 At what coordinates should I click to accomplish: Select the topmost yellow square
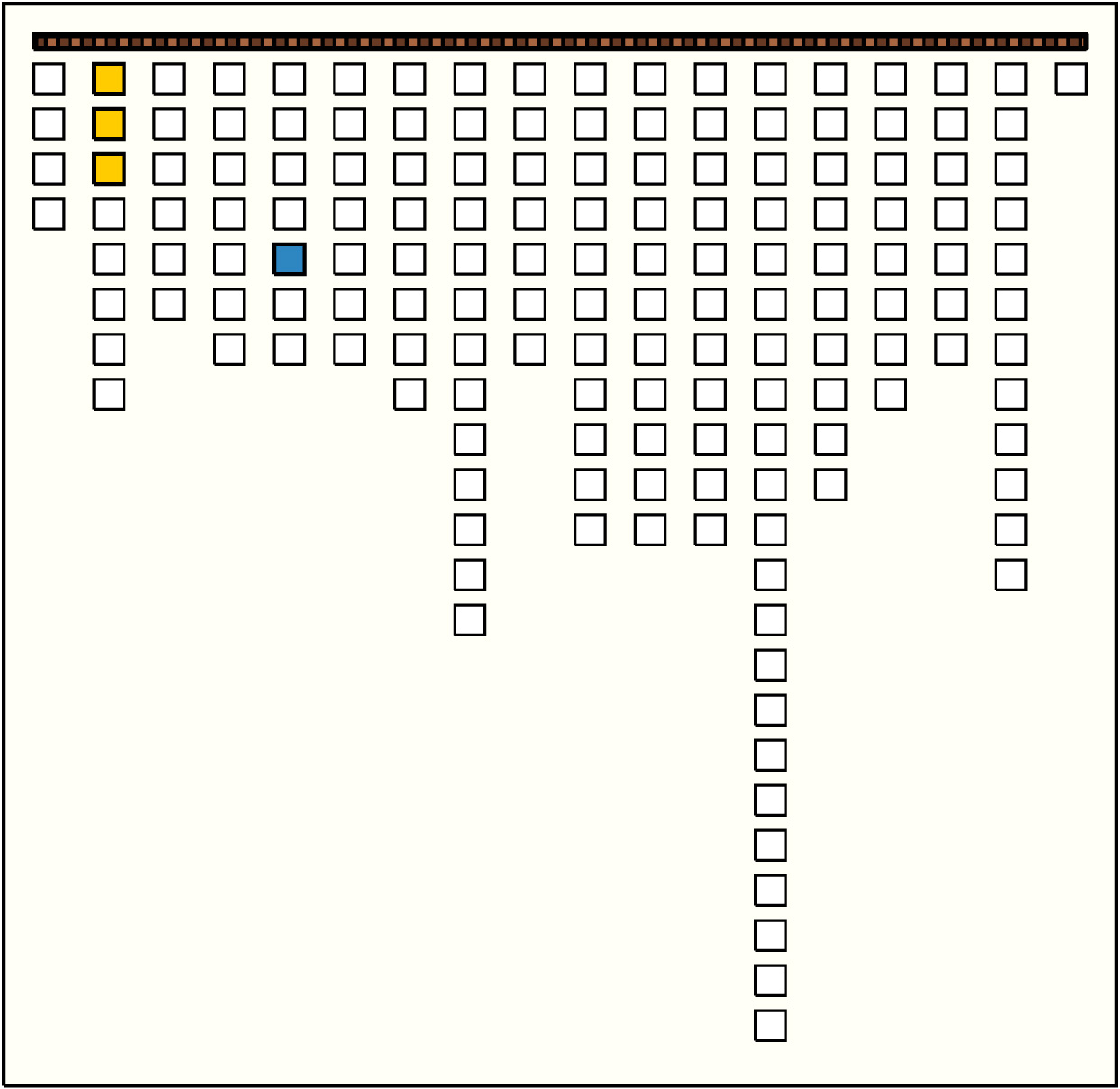109,79
